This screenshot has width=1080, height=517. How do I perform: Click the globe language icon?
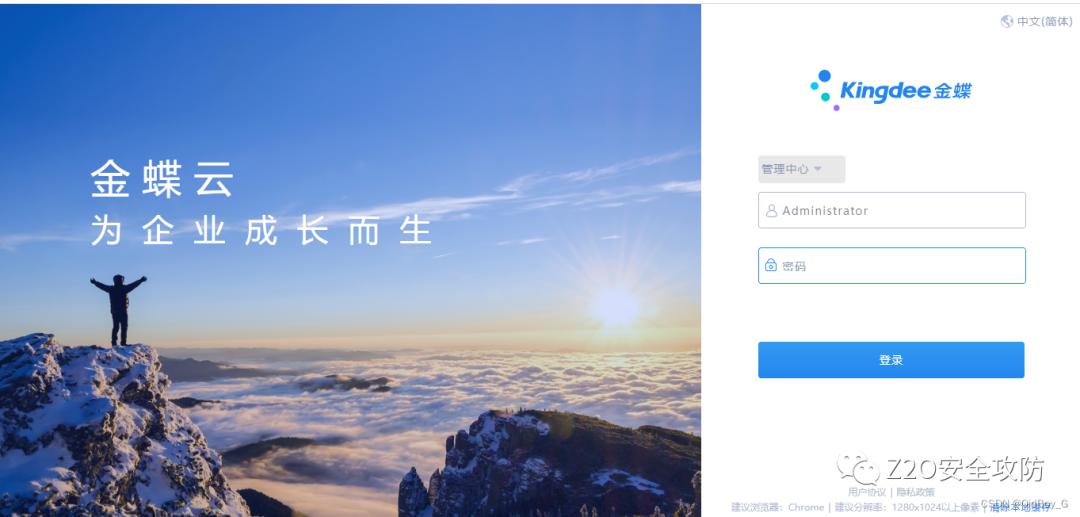click(1007, 21)
